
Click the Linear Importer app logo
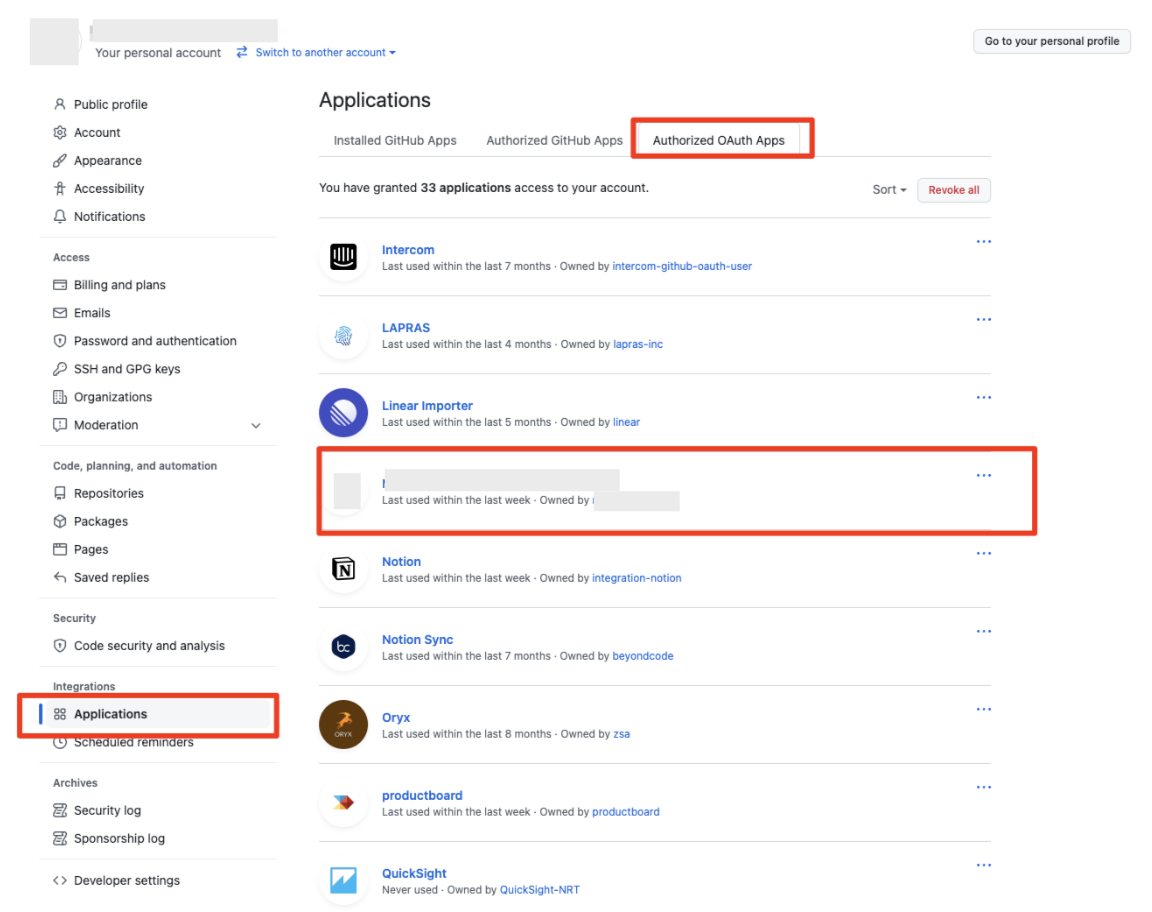click(x=343, y=412)
